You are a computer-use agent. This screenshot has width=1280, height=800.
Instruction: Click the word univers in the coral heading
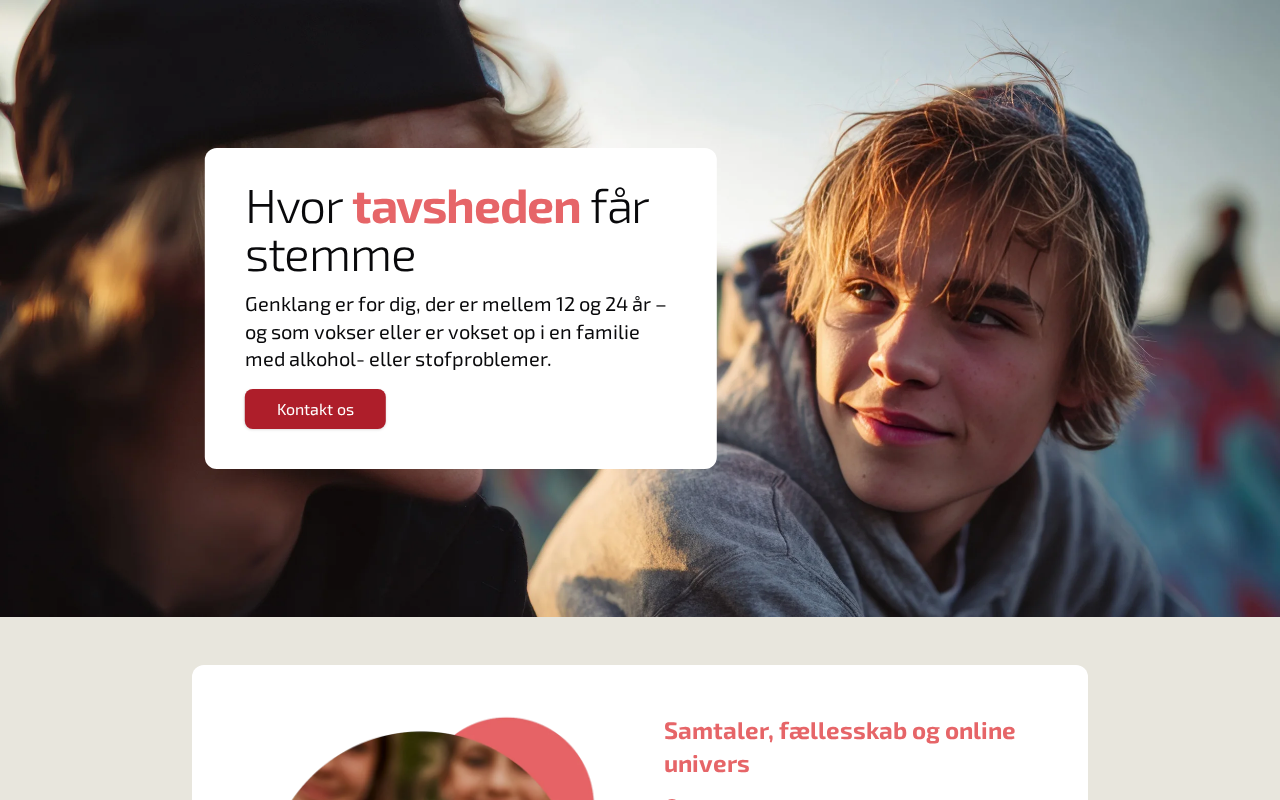point(707,764)
